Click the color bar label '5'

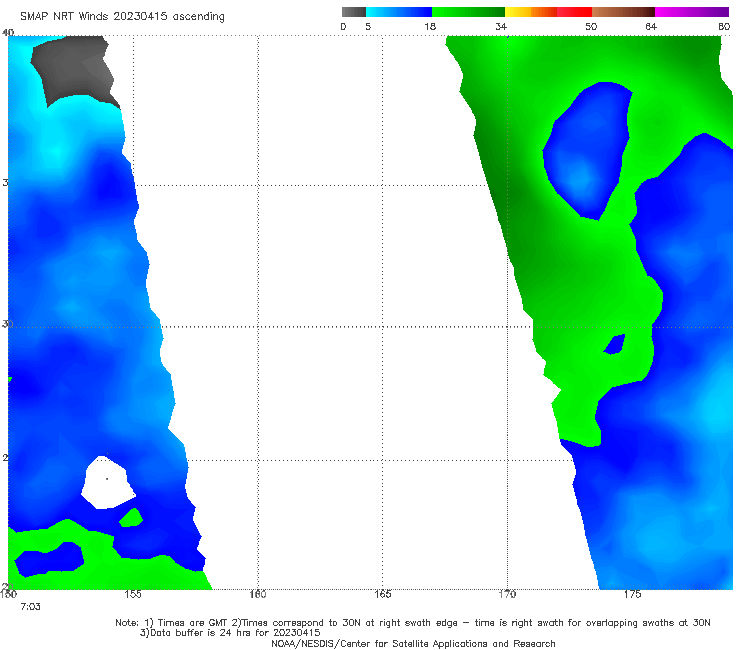click(368, 26)
